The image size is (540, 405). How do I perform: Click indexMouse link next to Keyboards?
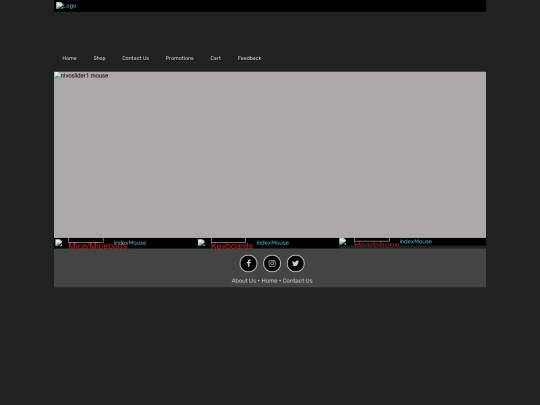(273, 243)
